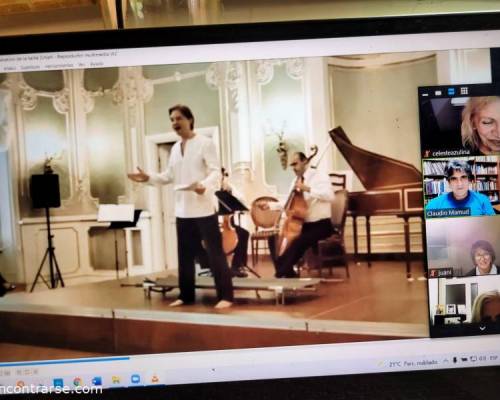Open File Explorer folder on taskbar

click(x=116, y=380)
